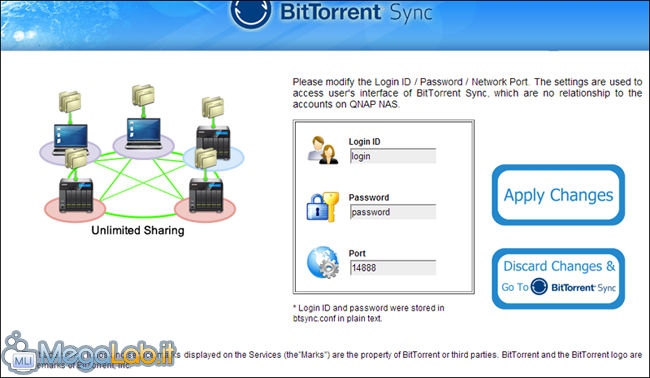650x378 pixels.
Task: Click the globe with gear Port icon
Action: coord(323,262)
